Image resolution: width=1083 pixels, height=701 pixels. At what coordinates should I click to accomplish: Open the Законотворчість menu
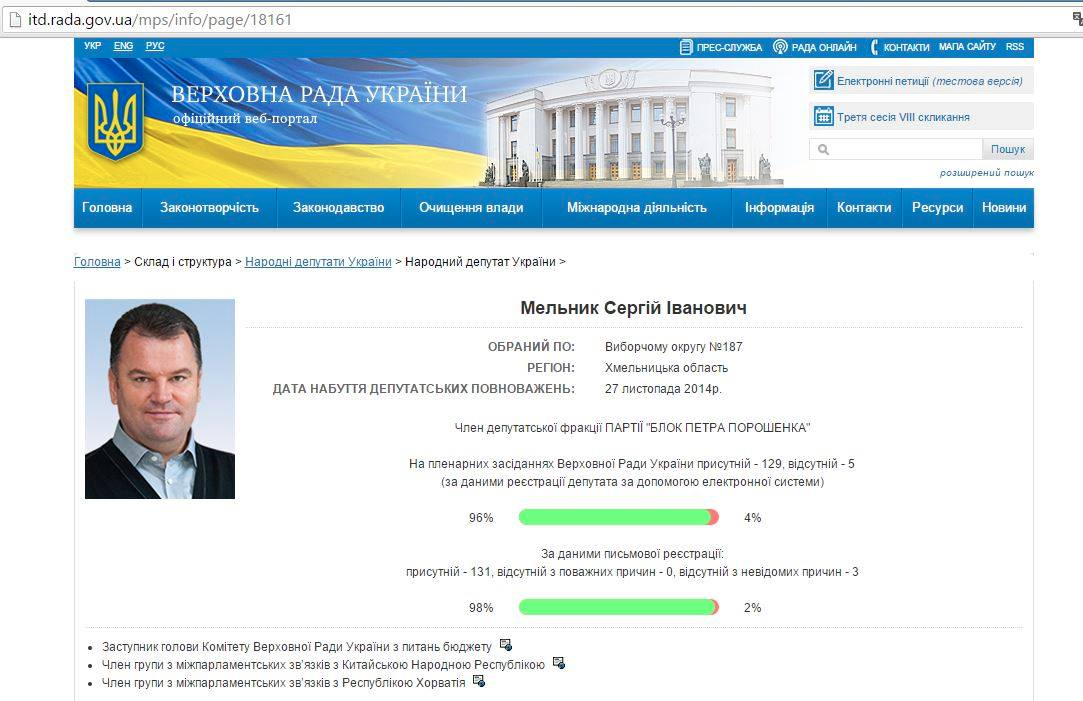(209, 208)
